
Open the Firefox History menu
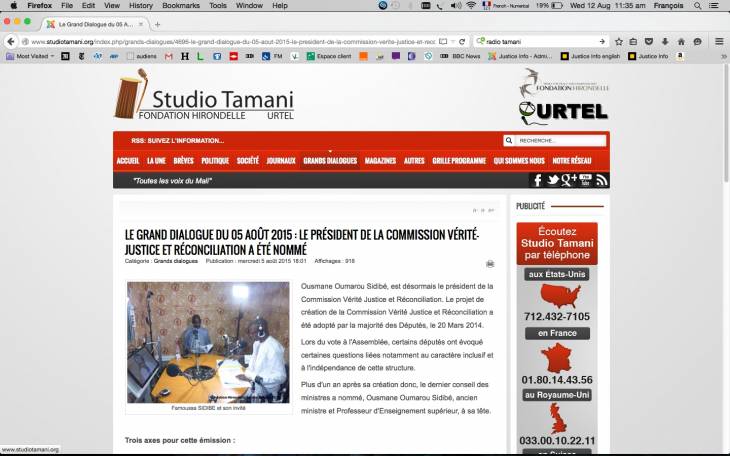[141, 6]
